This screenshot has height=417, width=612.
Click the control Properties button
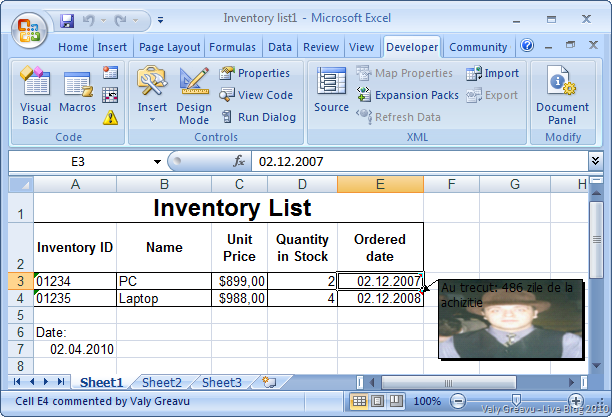click(x=255, y=73)
